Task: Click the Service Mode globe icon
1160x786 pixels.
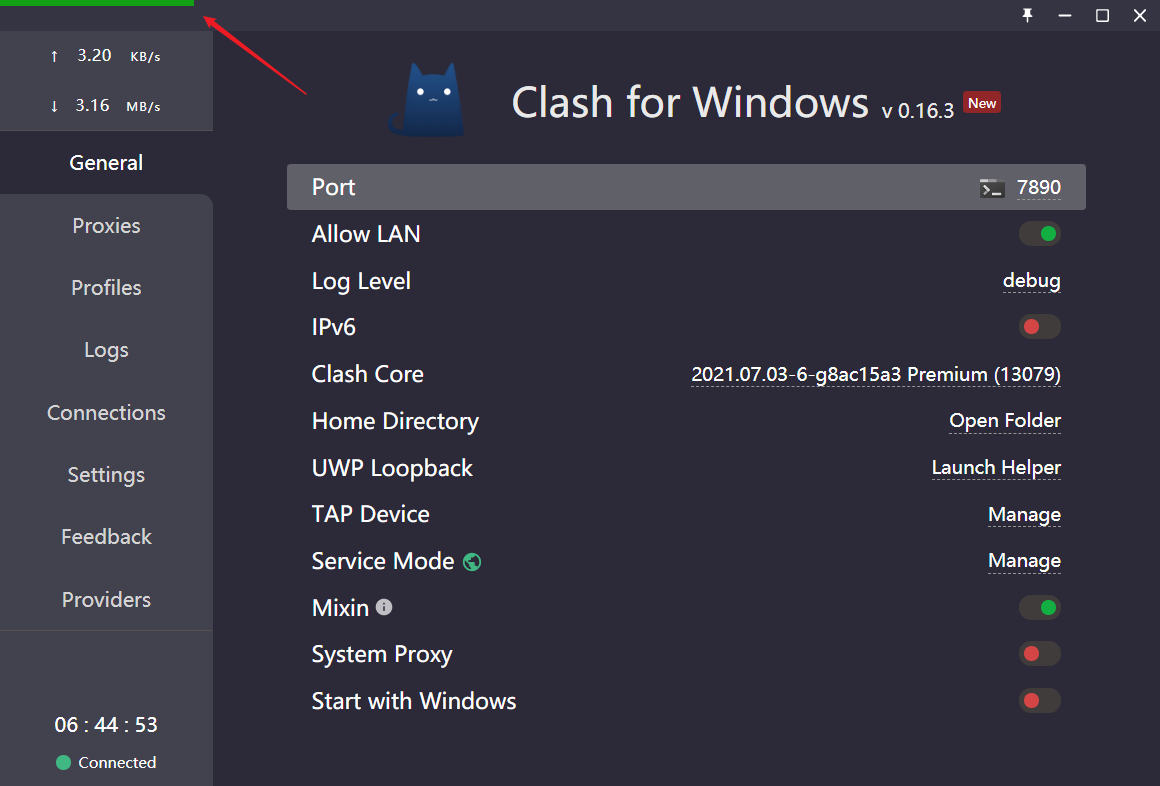Action: 472,562
